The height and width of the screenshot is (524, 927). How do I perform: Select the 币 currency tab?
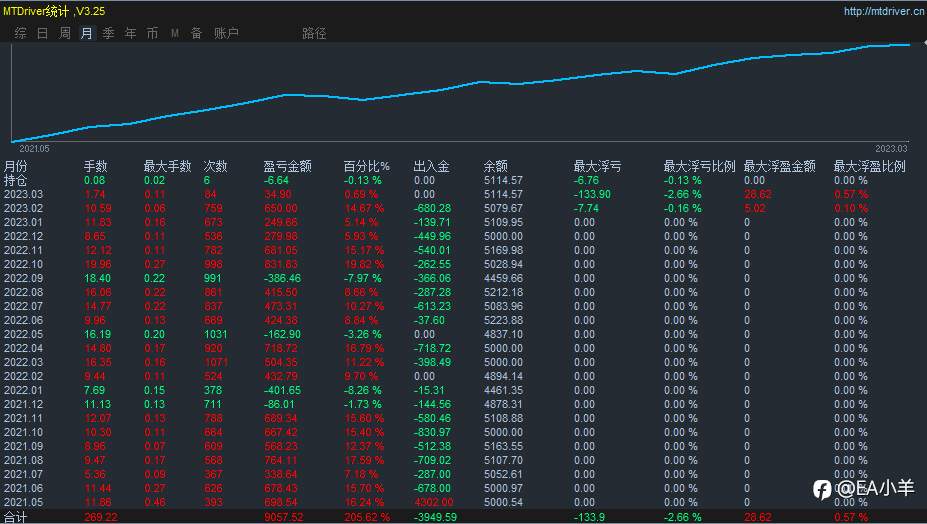(x=153, y=33)
